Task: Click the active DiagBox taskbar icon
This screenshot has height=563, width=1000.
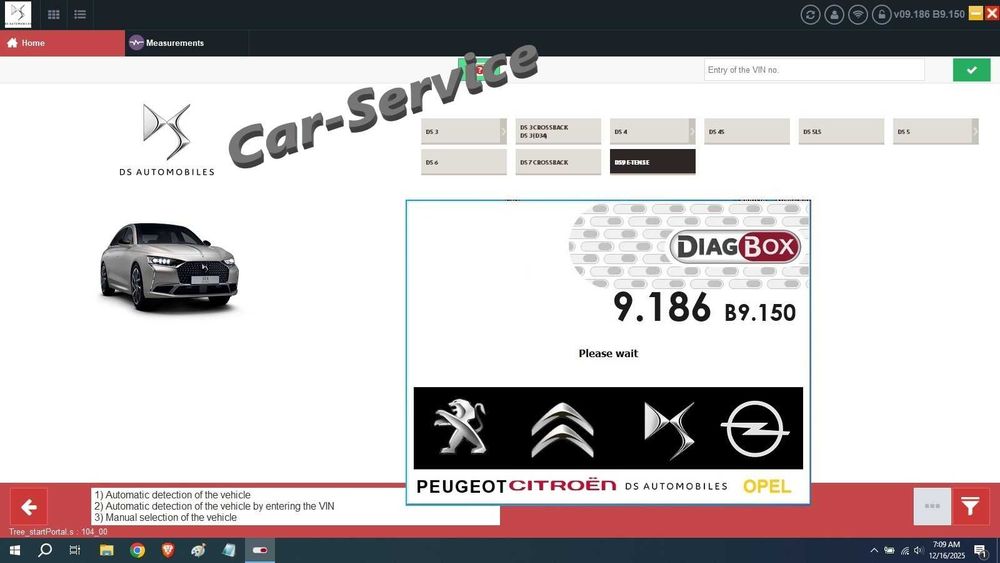Action: (260, 550)
